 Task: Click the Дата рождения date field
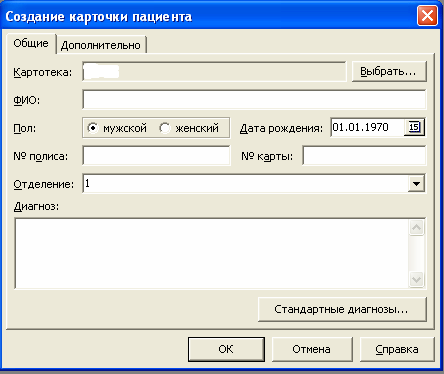(x=367, y=127)
